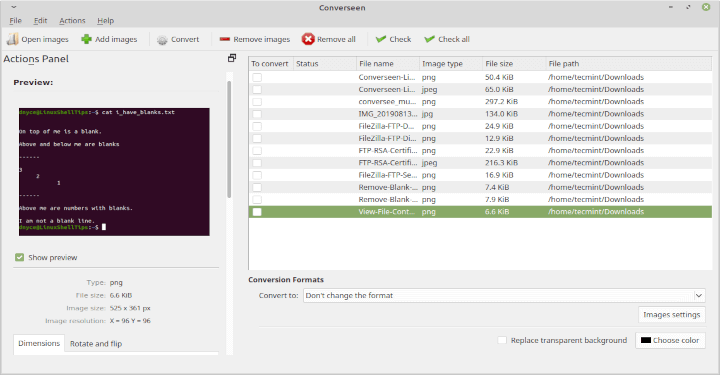
Task: Tick checkbox for 216.3 KiB FTP-RSA jpeg row
Action: point(257,163)
